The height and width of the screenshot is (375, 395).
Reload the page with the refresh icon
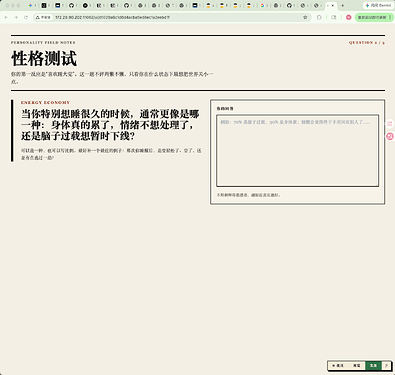click(26, 17)
